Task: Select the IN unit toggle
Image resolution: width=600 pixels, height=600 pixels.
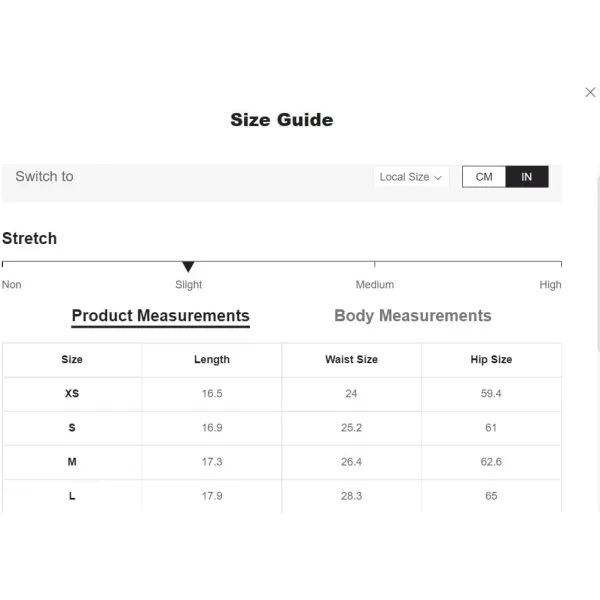Action: tap(527, 177)
